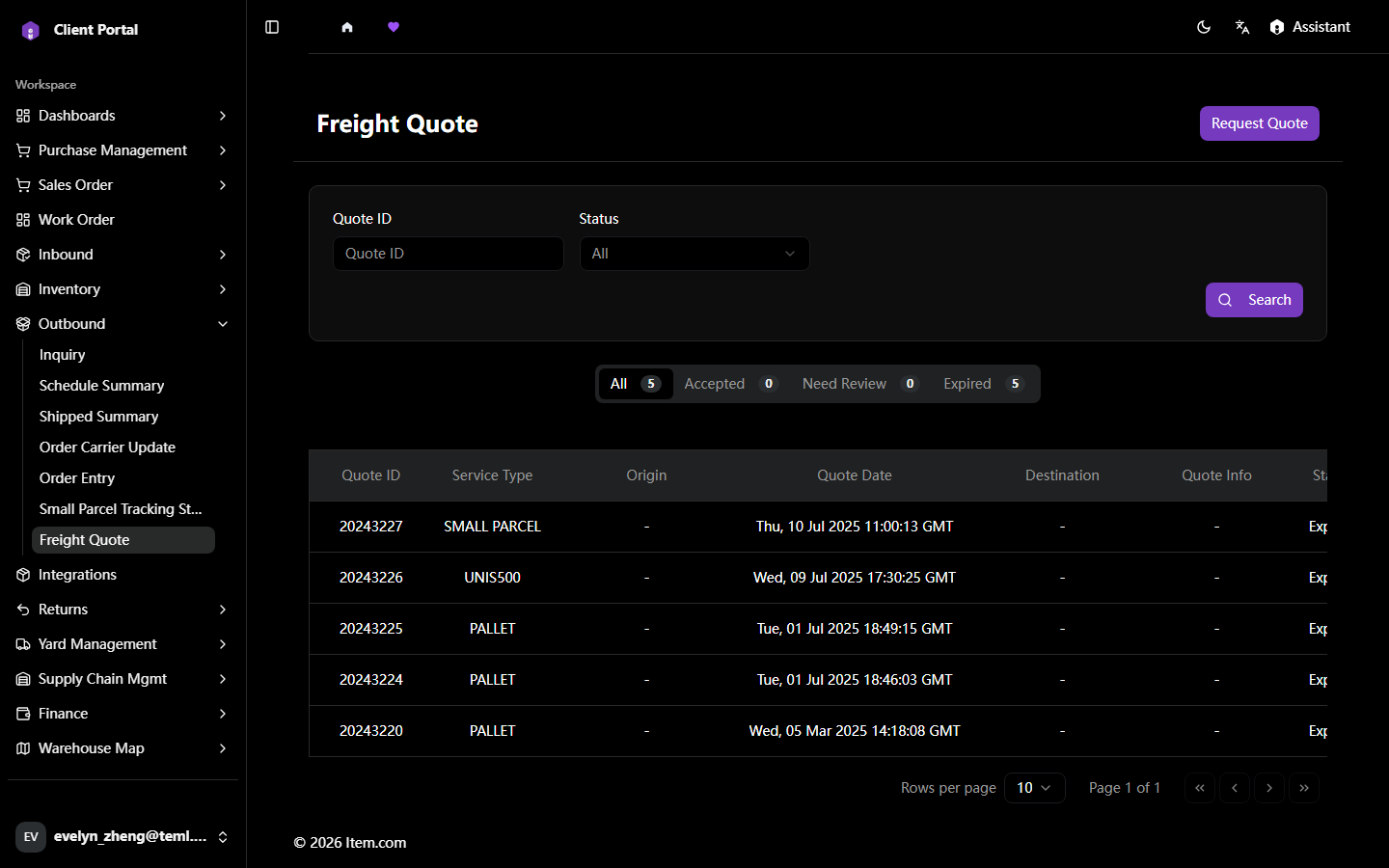Expand the Inventory menu
Viewport: 1389px width, 868px height.
pos(123,289)
